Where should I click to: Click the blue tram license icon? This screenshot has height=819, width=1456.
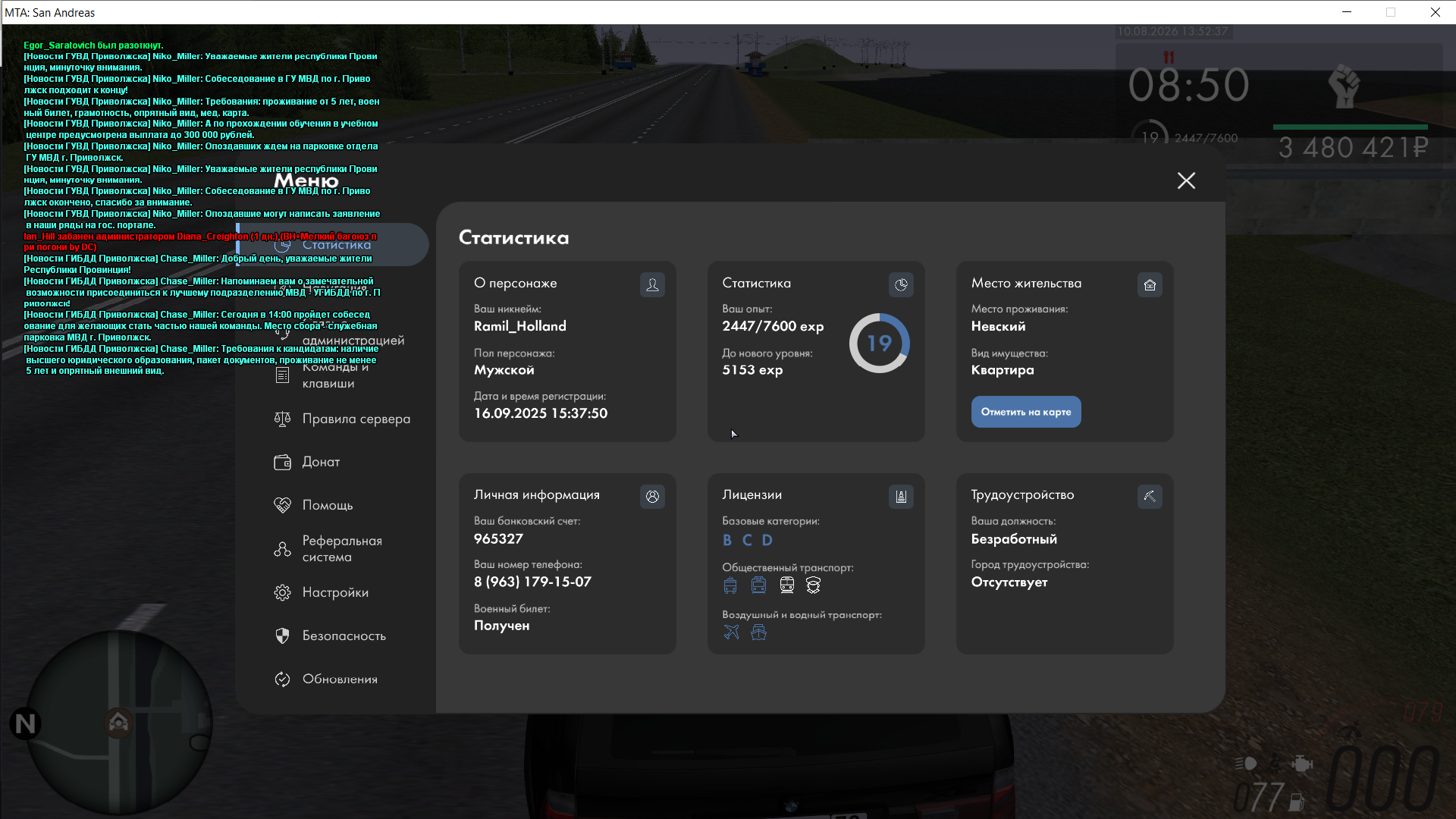(x=758, y=585)
